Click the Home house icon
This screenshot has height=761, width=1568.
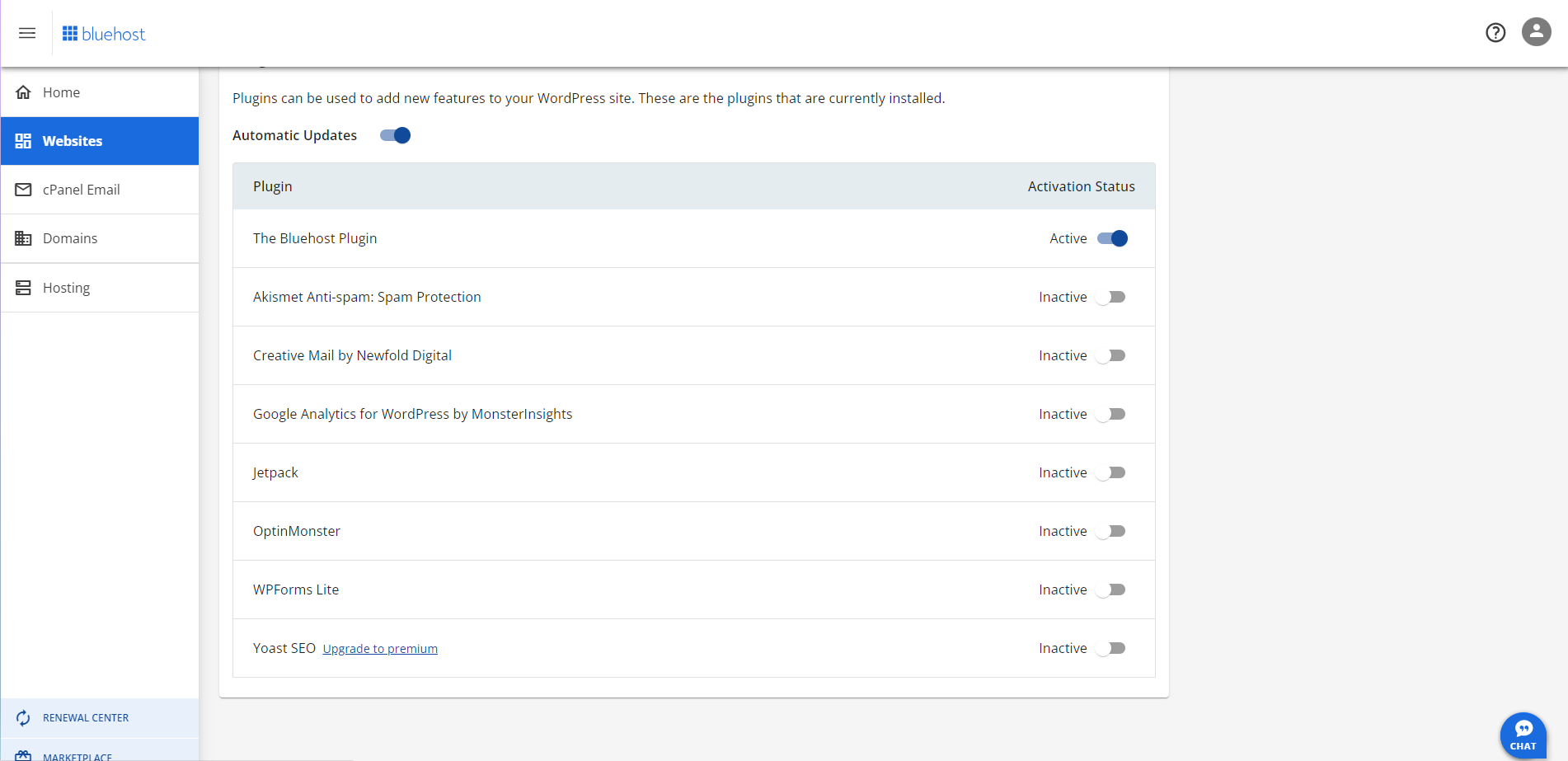click(23, 92)
